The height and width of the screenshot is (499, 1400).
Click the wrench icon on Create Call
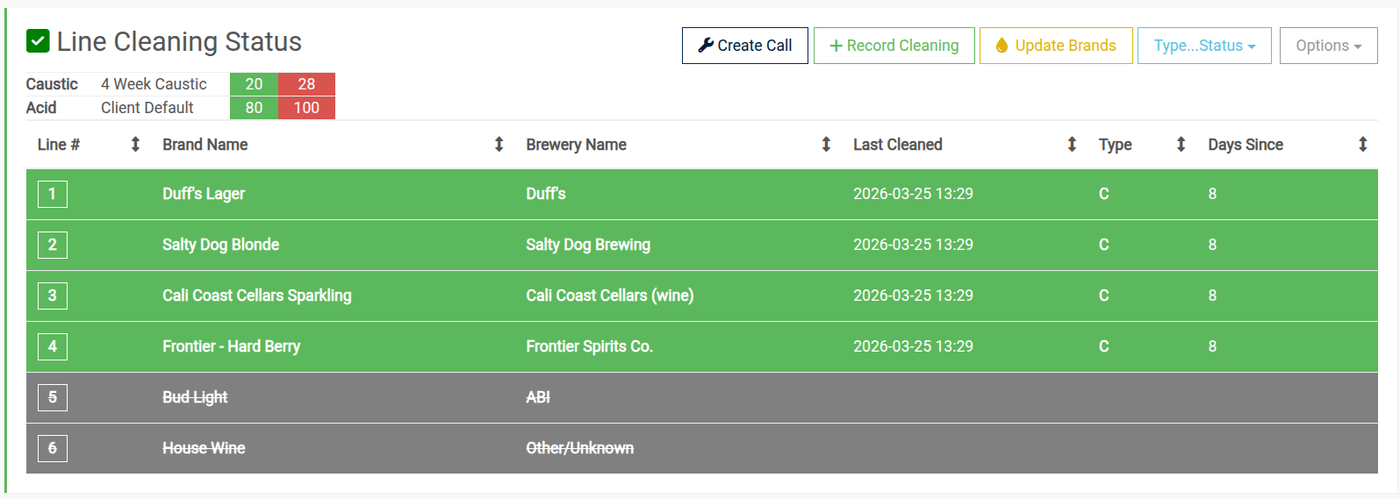[x=705, y=45]
